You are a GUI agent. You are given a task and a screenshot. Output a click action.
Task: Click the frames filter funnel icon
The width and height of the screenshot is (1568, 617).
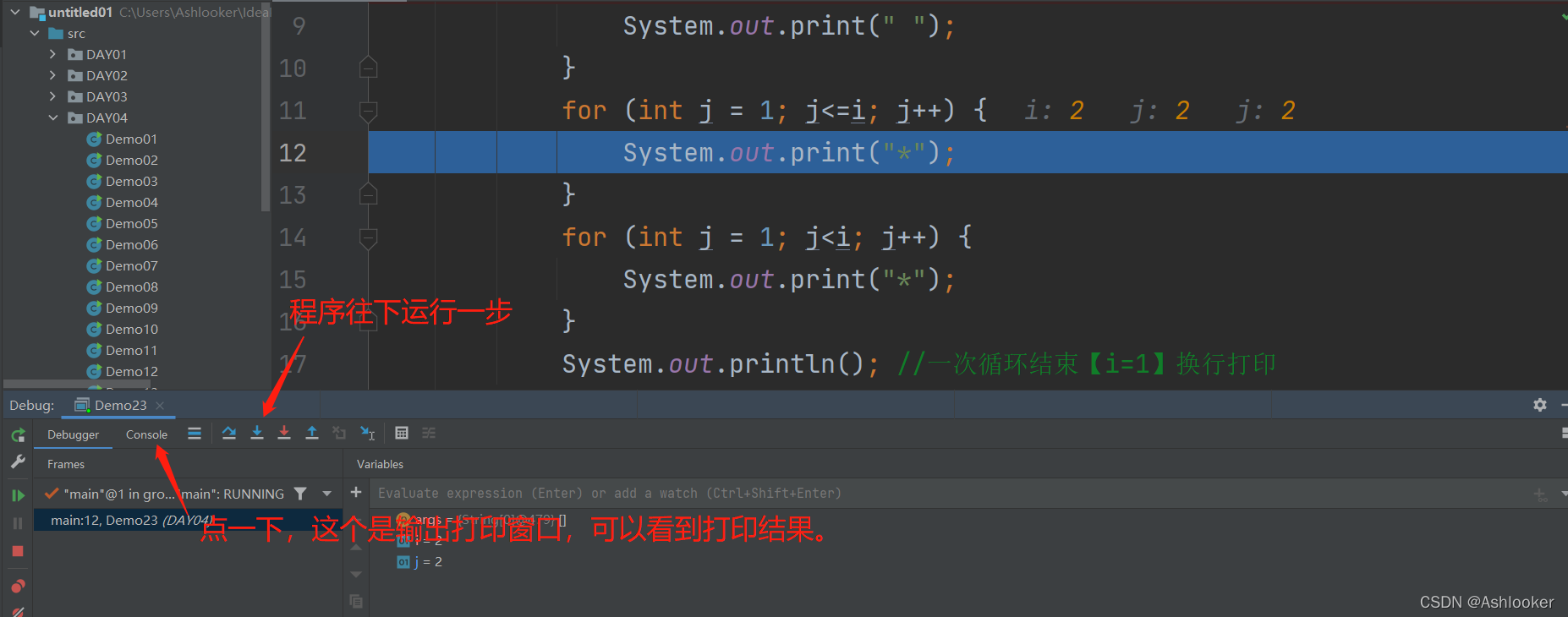coord(300,493)
